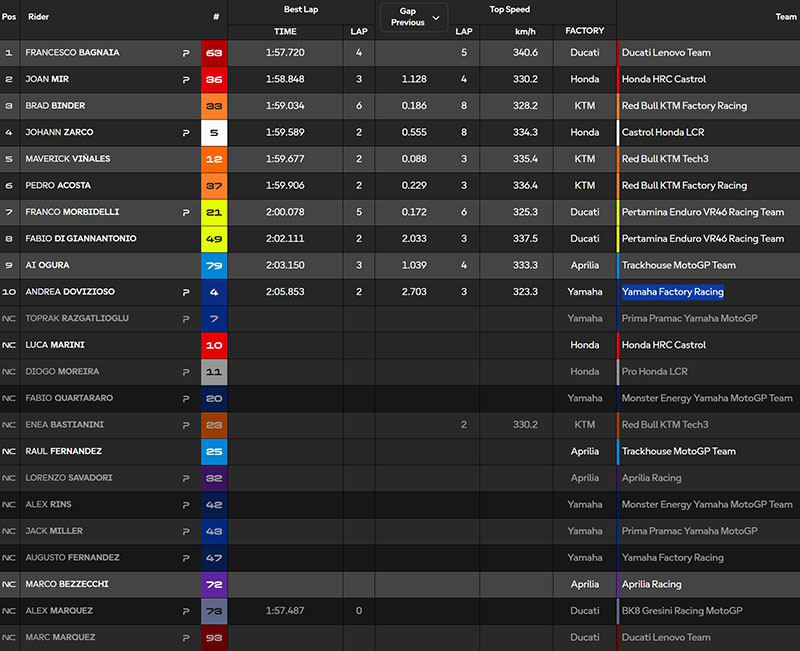The height and width of the screenshot is (651, 800).
Task: Sort by the Rider column header
Action: 38,17
